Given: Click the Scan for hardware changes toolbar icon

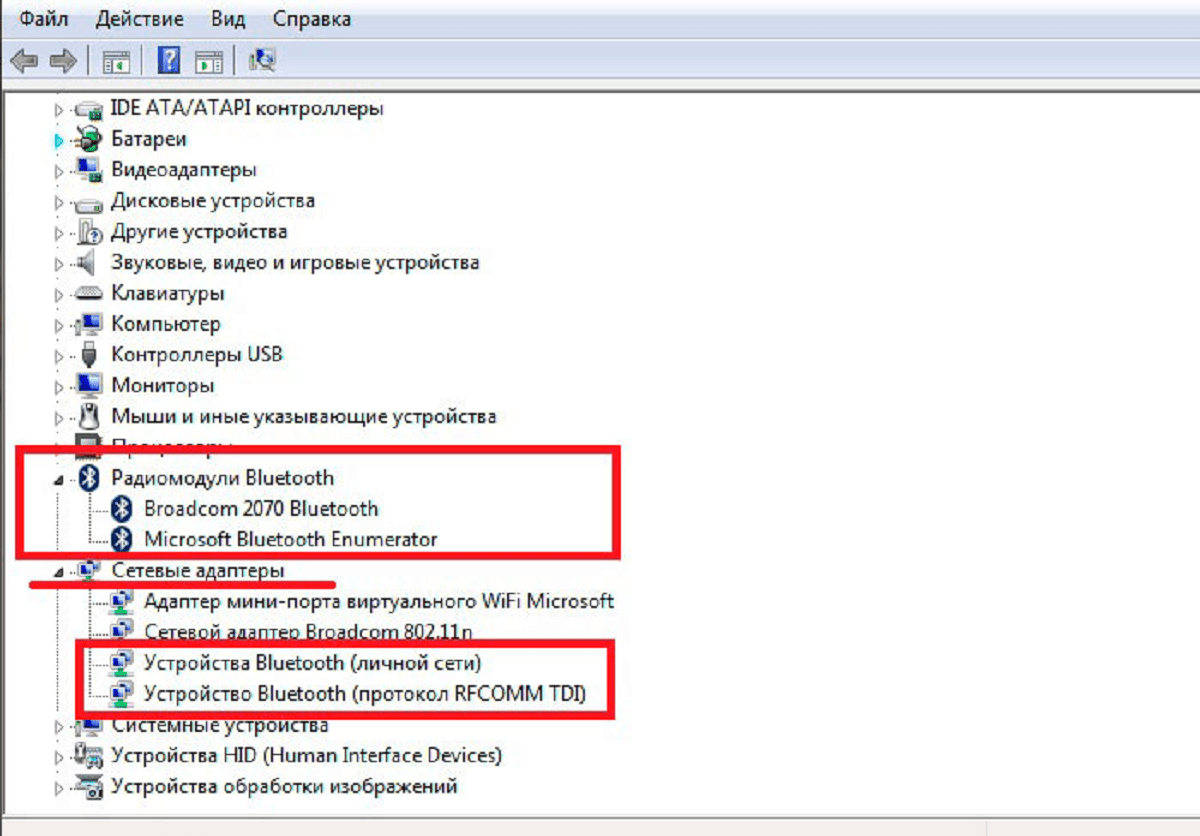Looking at the screenshot, I should pos(262,61).
